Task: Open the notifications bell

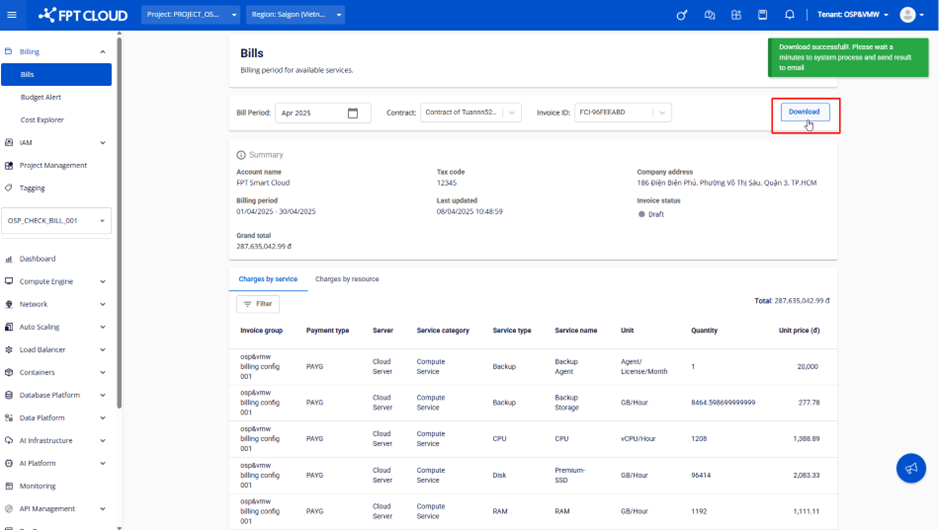Action: (x=789, y=15)
